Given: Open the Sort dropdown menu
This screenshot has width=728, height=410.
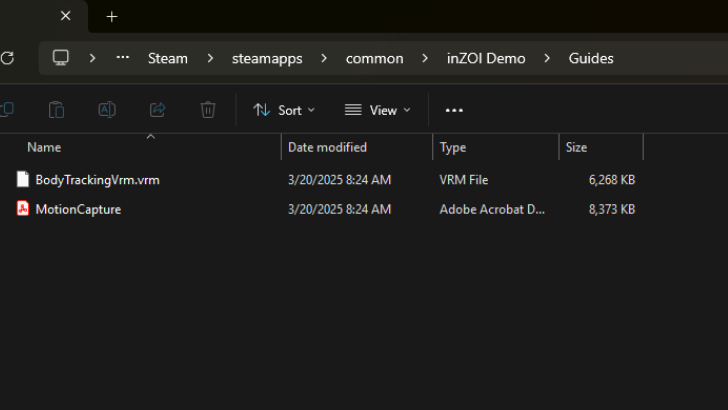Looking at the screenshot, I should coord(284,110).
